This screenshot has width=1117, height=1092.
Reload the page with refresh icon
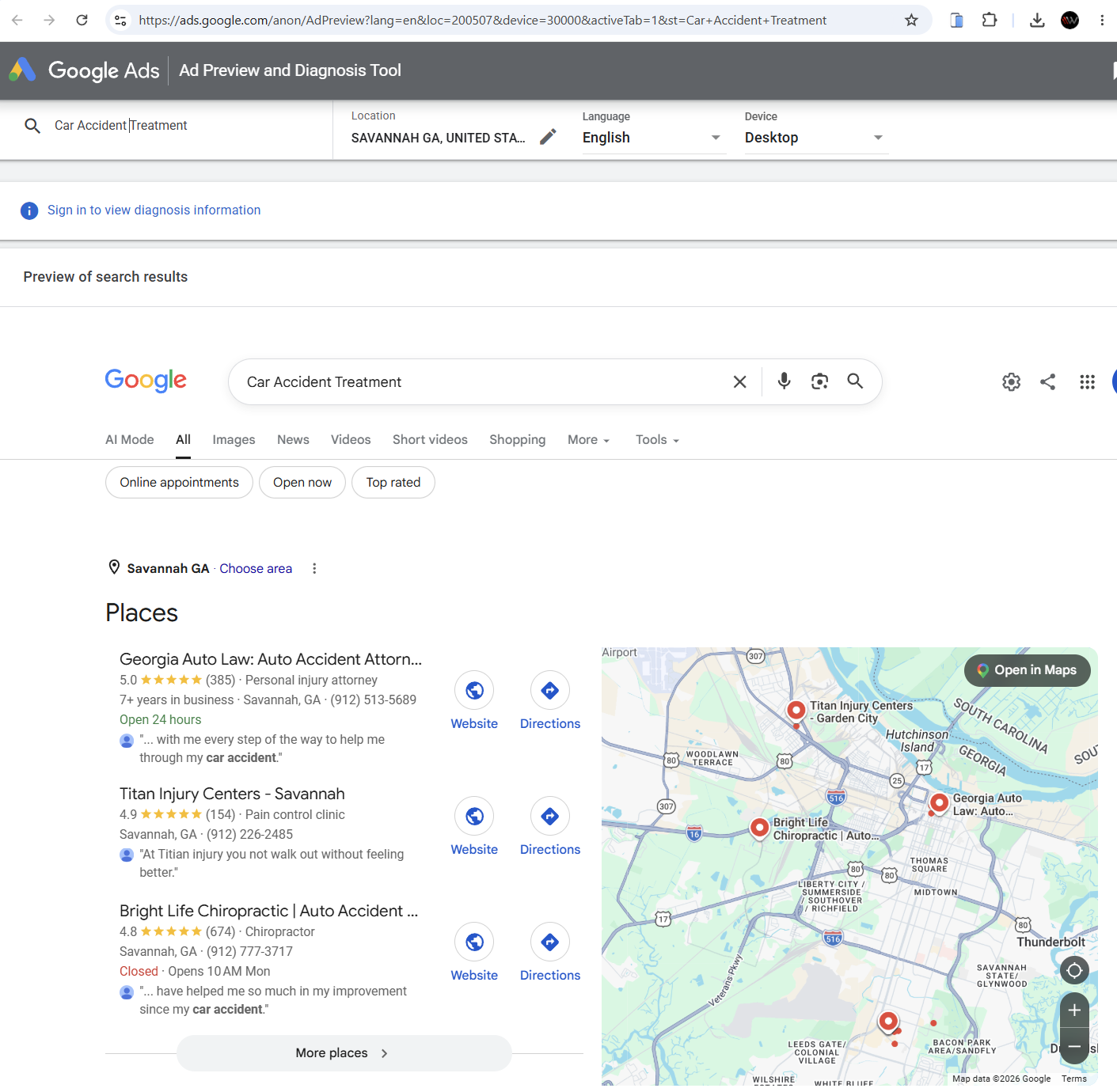click(82, 20)
